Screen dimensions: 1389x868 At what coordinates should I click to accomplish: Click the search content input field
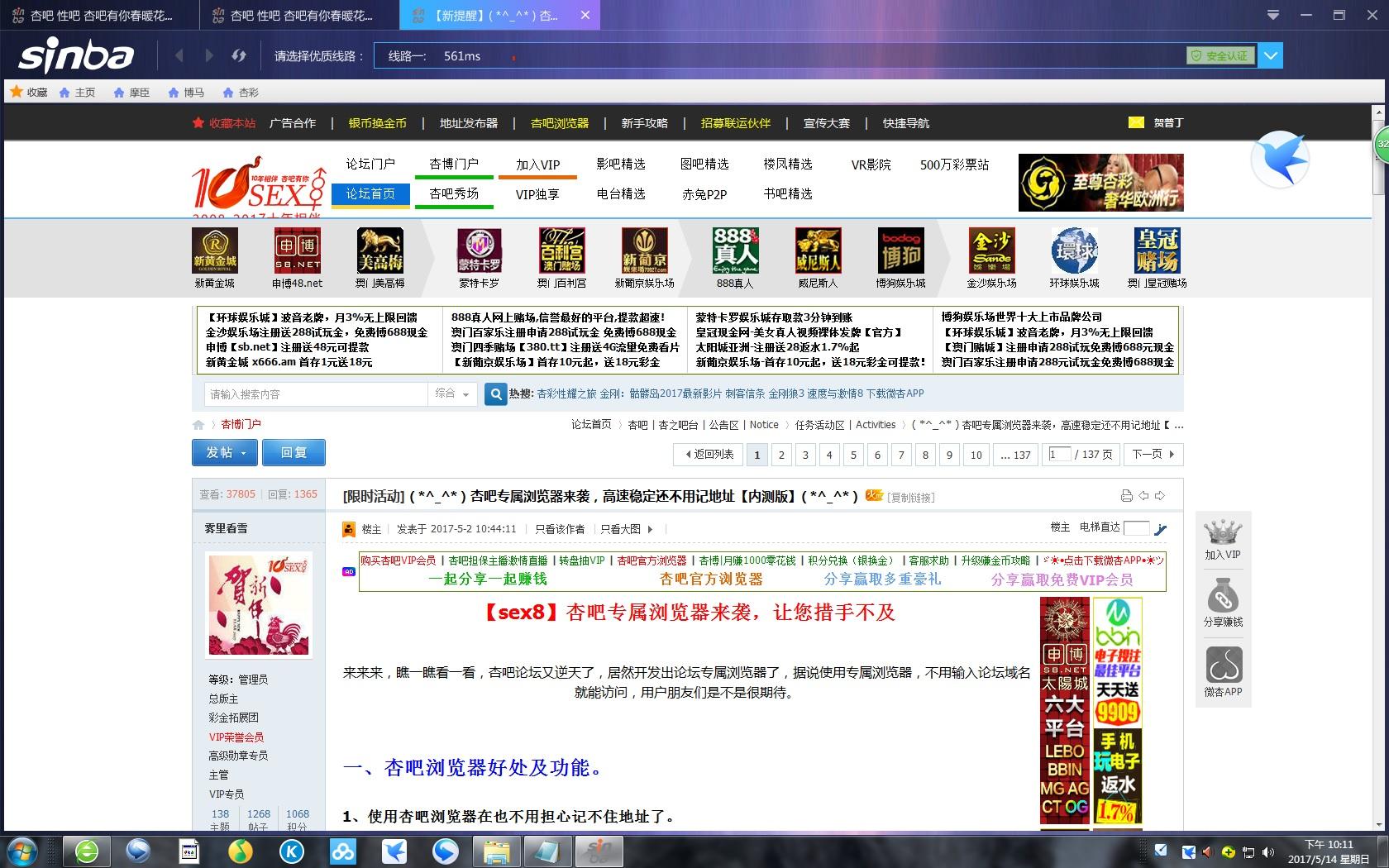tap(316, 394)
